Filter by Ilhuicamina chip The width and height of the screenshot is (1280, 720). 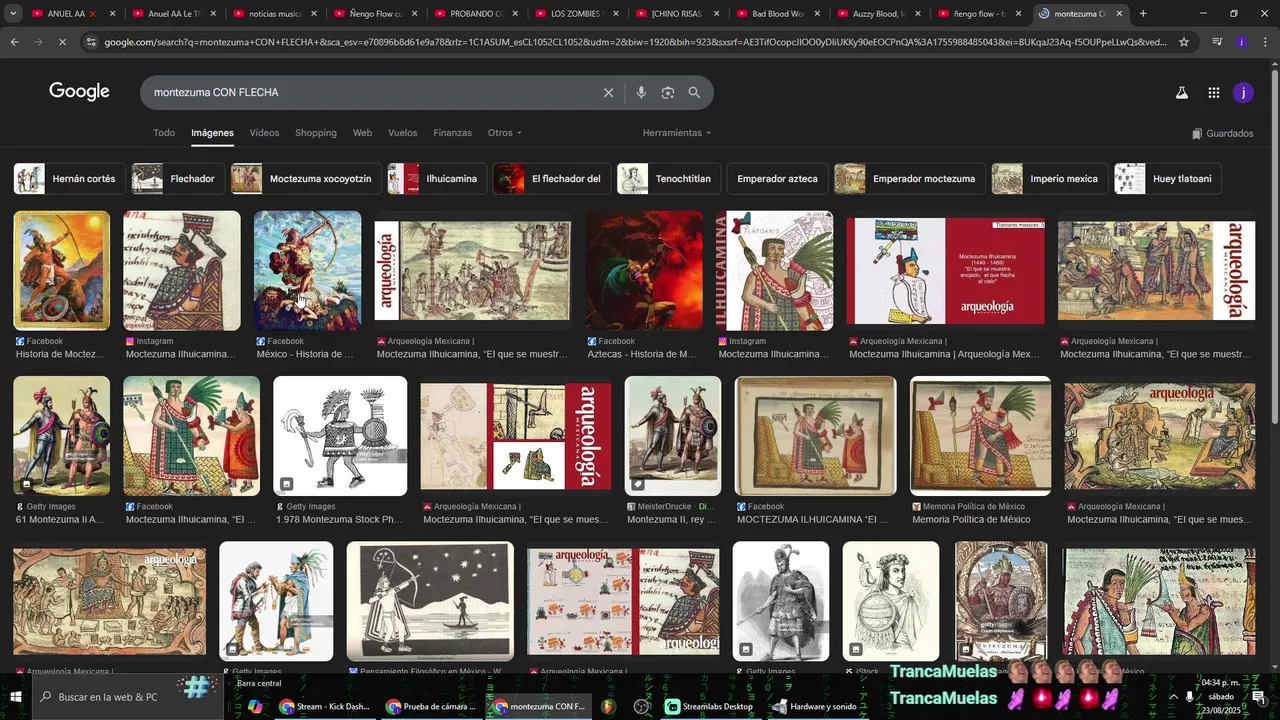(x=437, y=179)
